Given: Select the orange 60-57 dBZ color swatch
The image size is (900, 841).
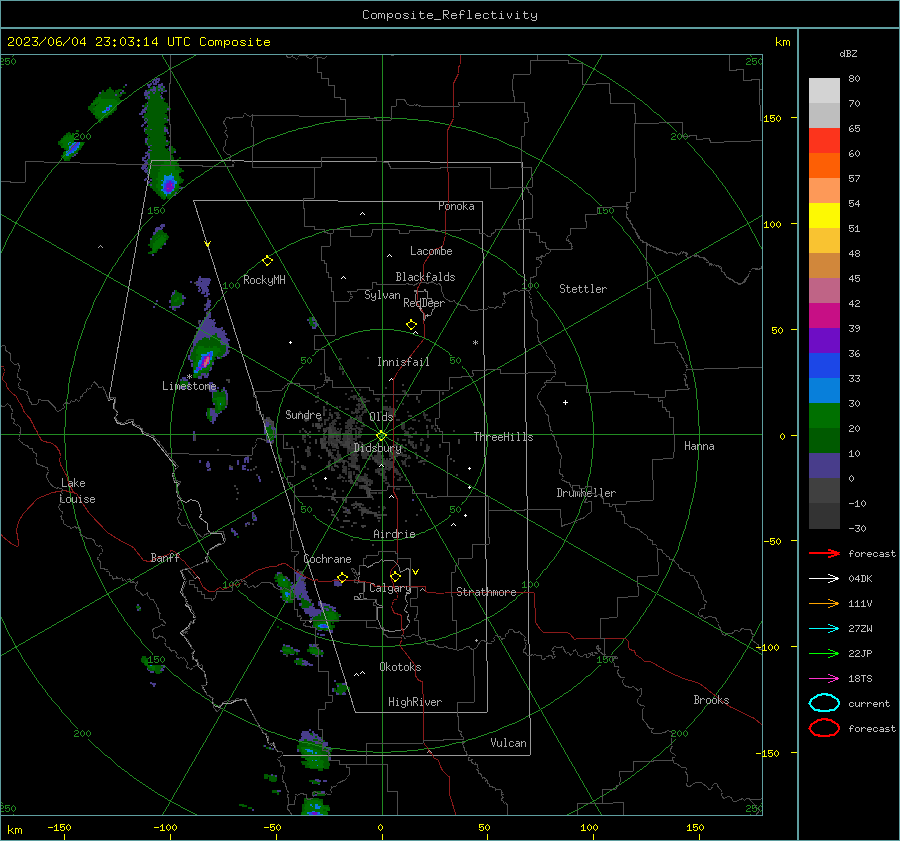Looking at the screenshot, I should coord(824,165).
